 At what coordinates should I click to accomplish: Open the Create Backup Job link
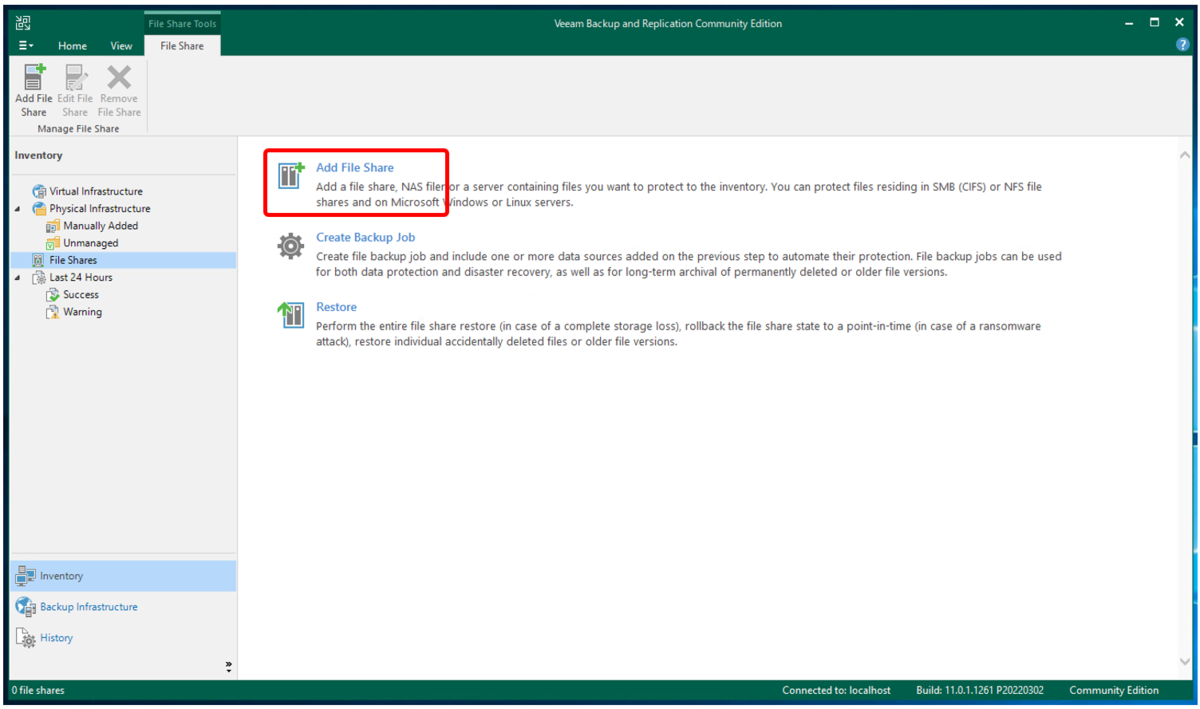click(x=365, y=238)
